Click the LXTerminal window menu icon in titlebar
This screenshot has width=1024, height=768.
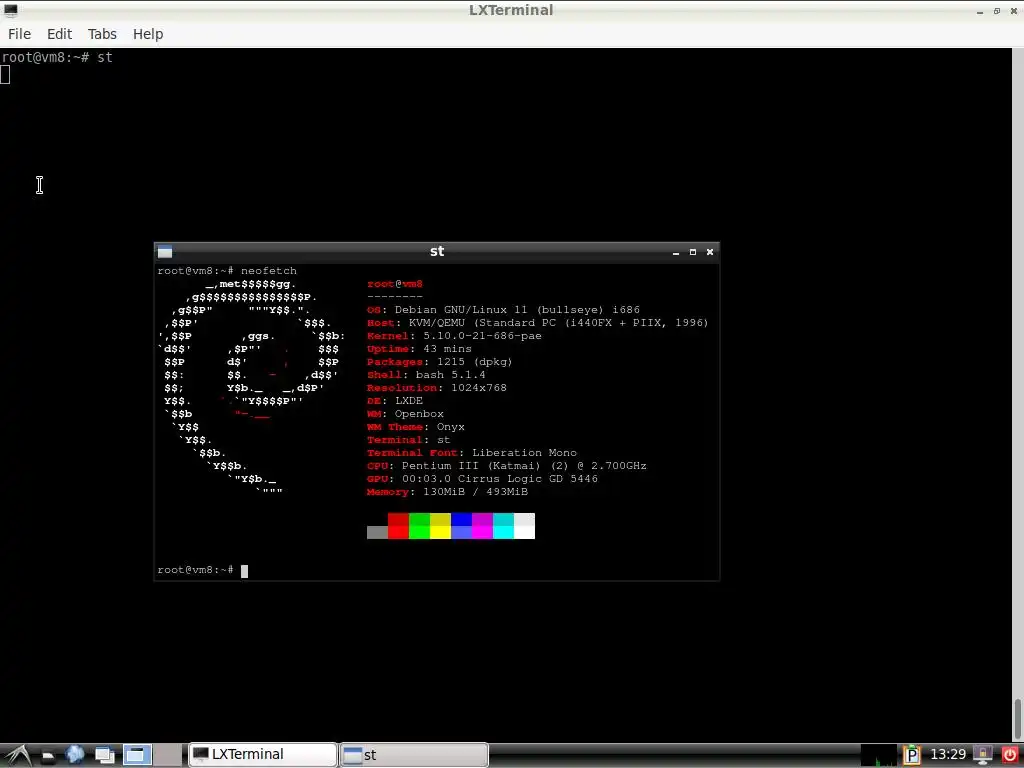(10, 9)
